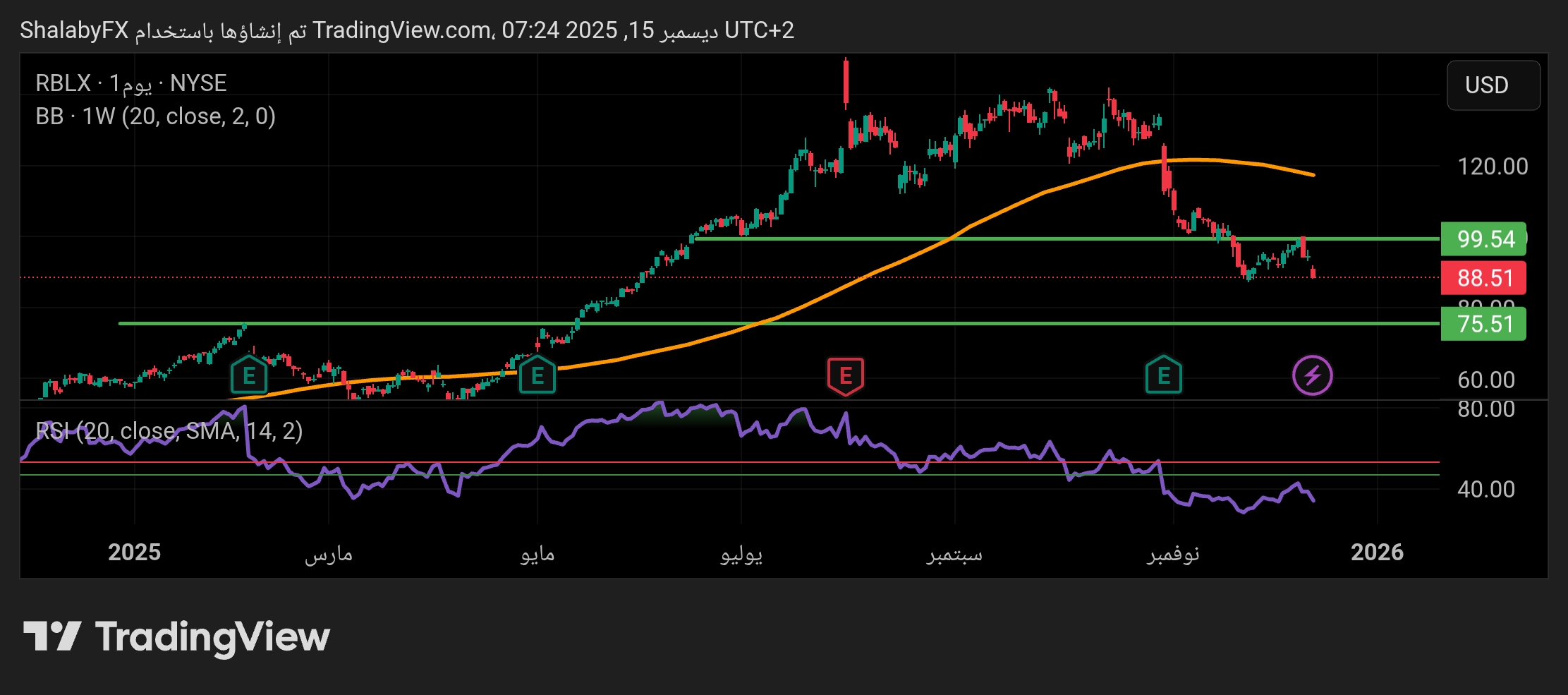Open the USD currency selector
Viewport: 1568px width, 695px height.
[x=1493, y=85]
